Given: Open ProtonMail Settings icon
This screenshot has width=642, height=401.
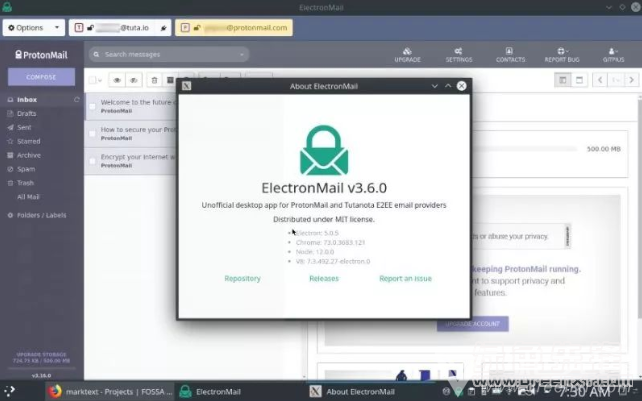Looking at the screenshot, I should point(459,54).
